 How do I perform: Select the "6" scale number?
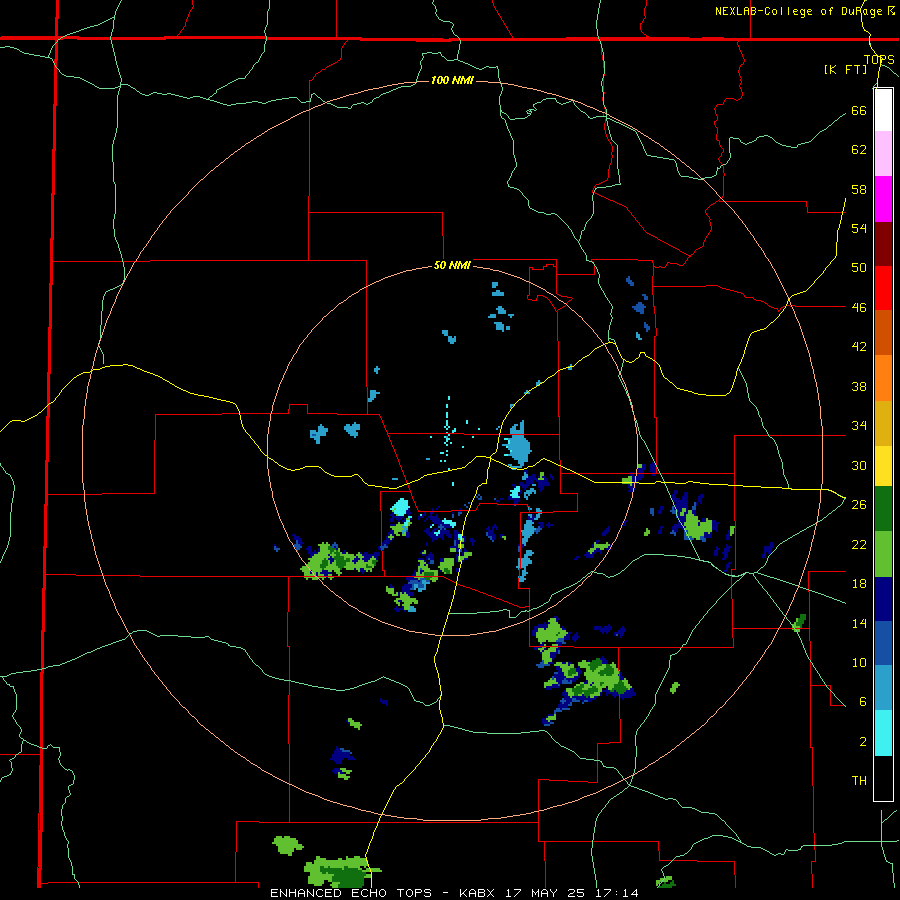click(x=862, y=702)
